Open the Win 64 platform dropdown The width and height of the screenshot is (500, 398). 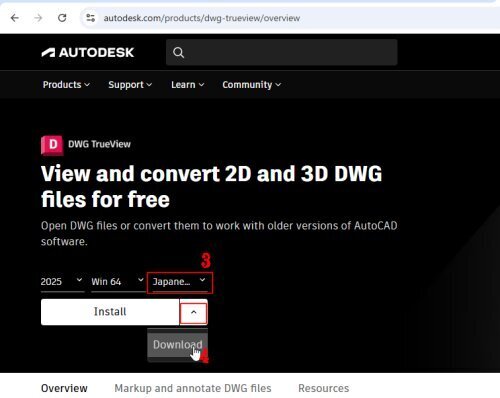pos(117,282)
